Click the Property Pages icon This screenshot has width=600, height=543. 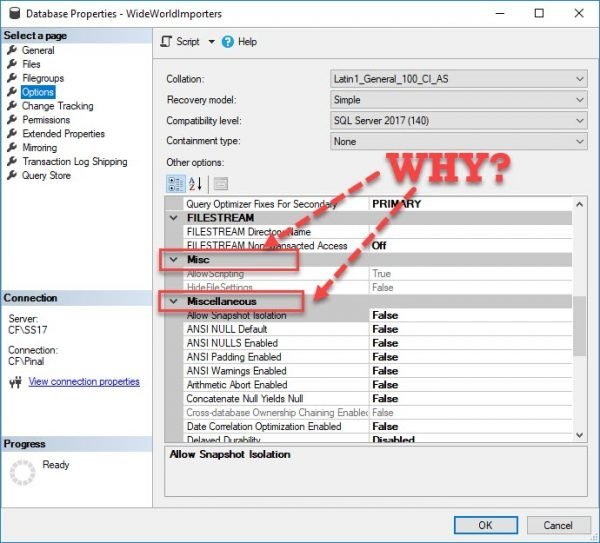point(221,183)
